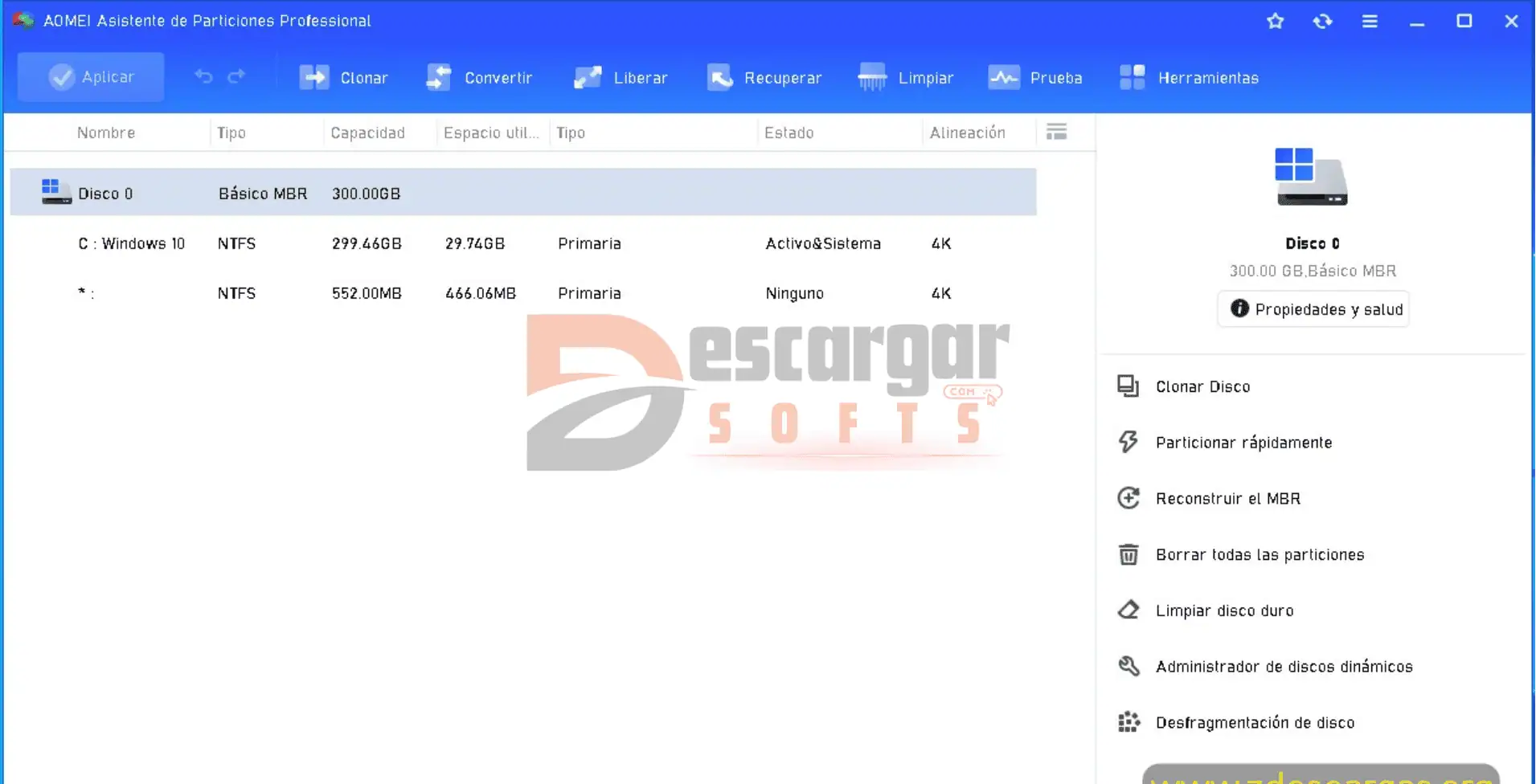The height and width of the screenshot is (784, 1536).
Task: Click the Ninguno status cell
Action: [794, 293]
